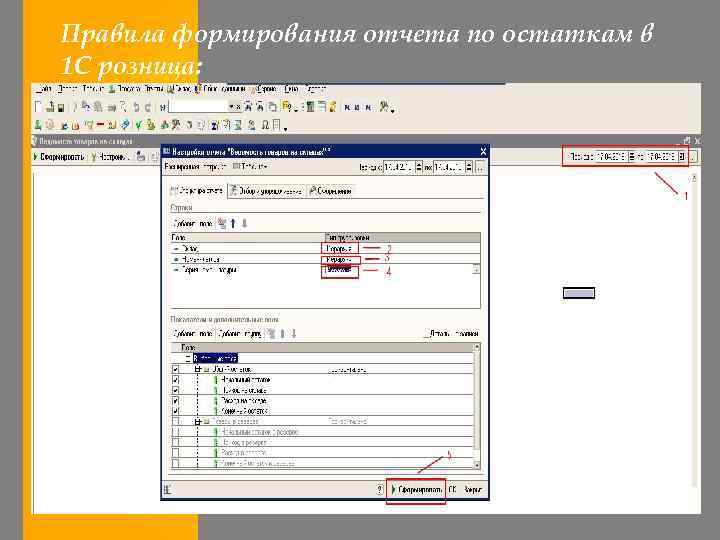Open the Сервис menu
The width and height of the screenshot is (720, 540).
[266, 89]
